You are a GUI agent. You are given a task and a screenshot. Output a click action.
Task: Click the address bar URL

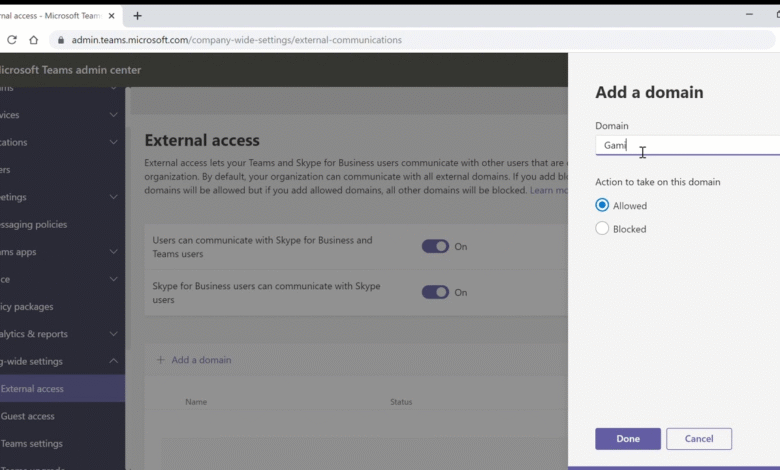[236, 40]
